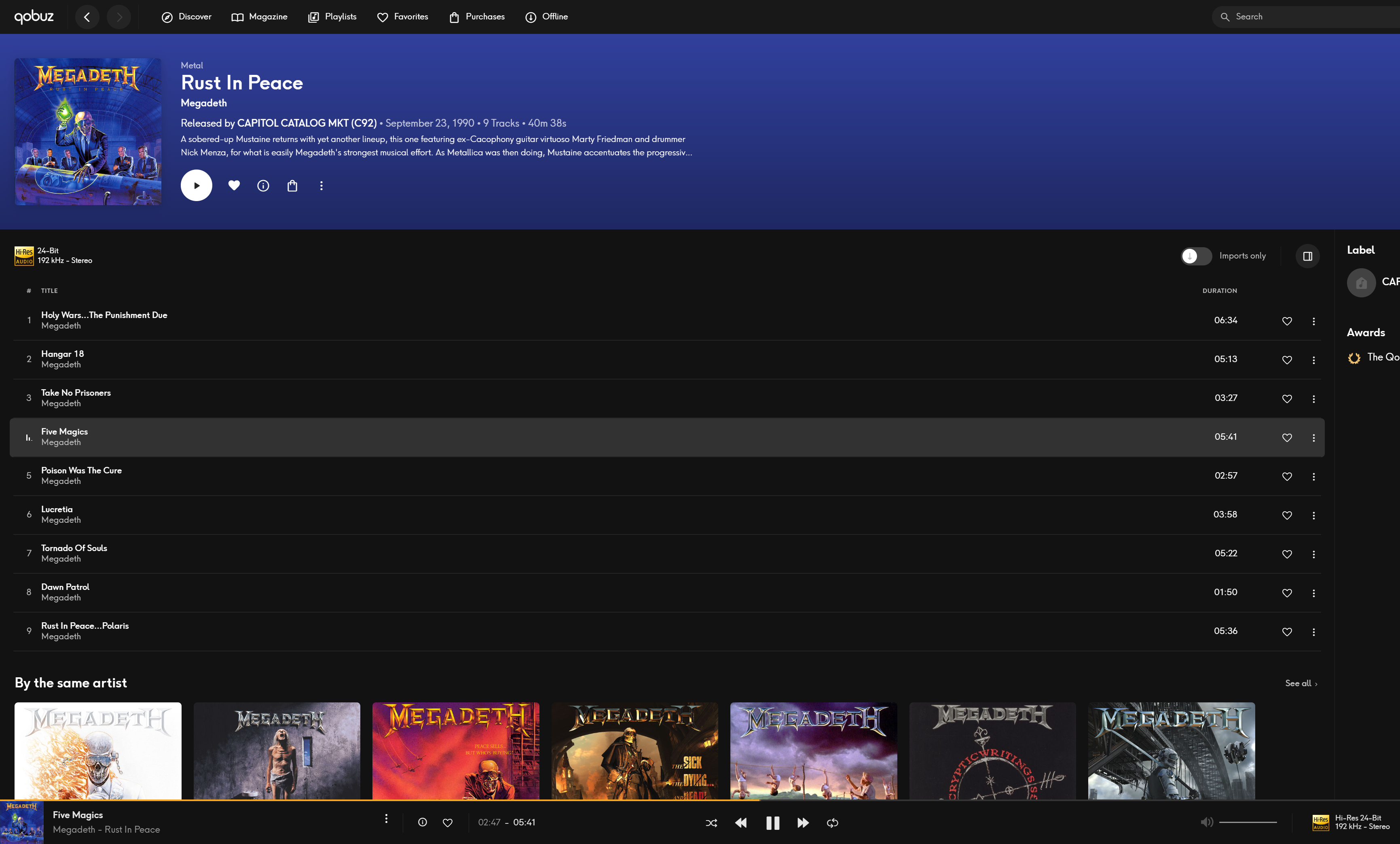Click the shopping bag purchase icon
The image size is (1400, 844).
click(x=292, y=185)
